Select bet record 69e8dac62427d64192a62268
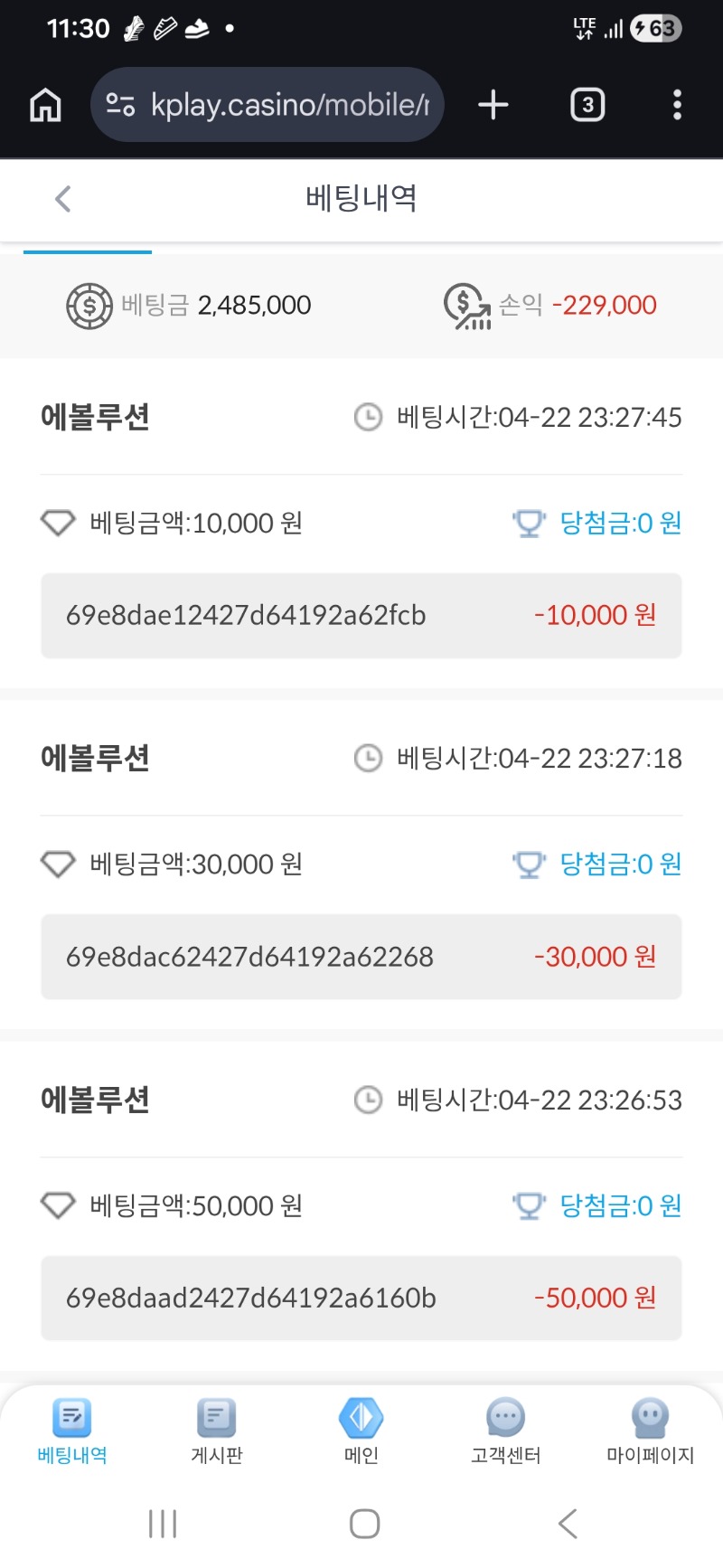The image size is (723, 1568). 249,957
